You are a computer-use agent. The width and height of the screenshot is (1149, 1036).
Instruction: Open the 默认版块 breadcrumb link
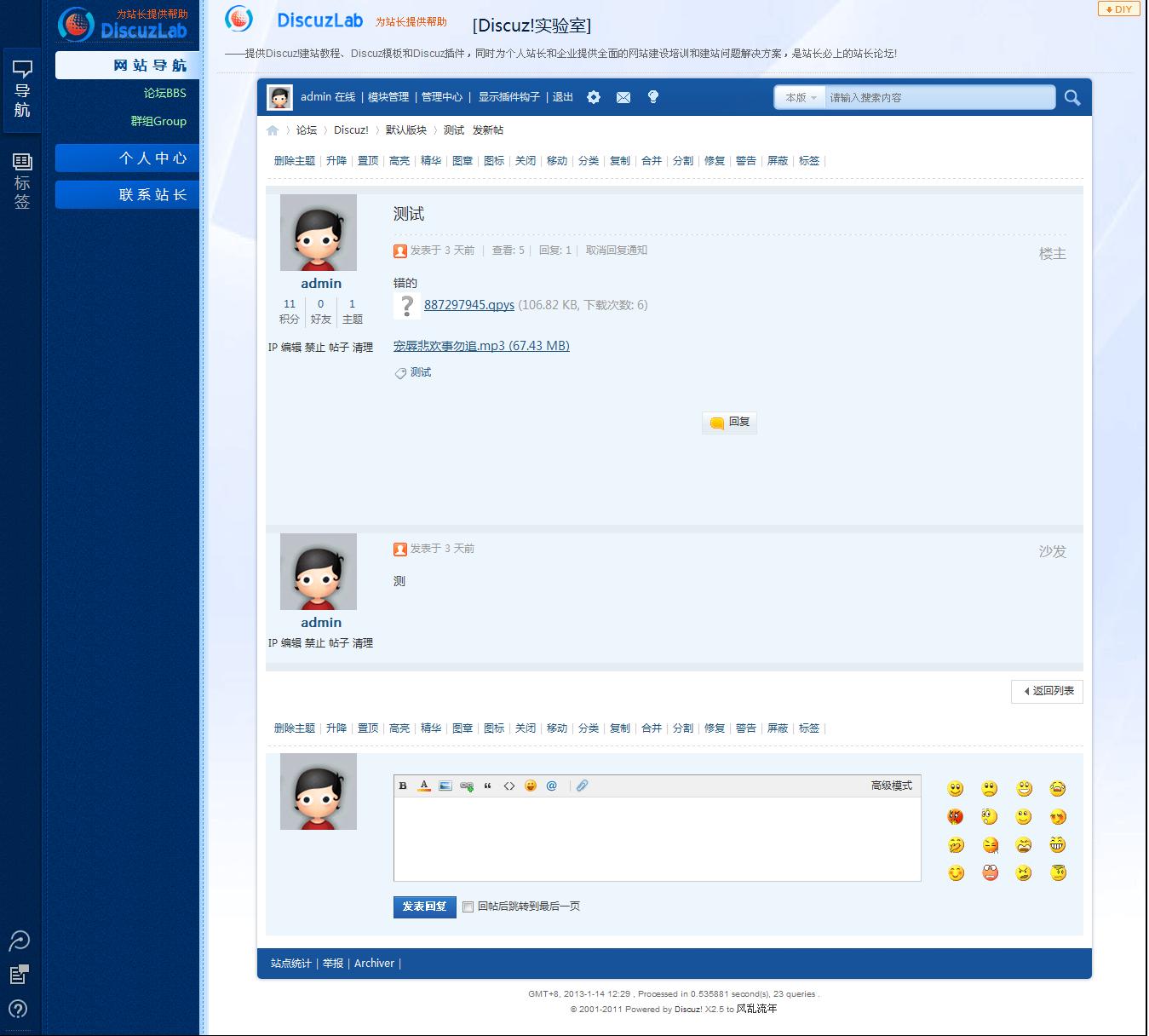[406, 130]
